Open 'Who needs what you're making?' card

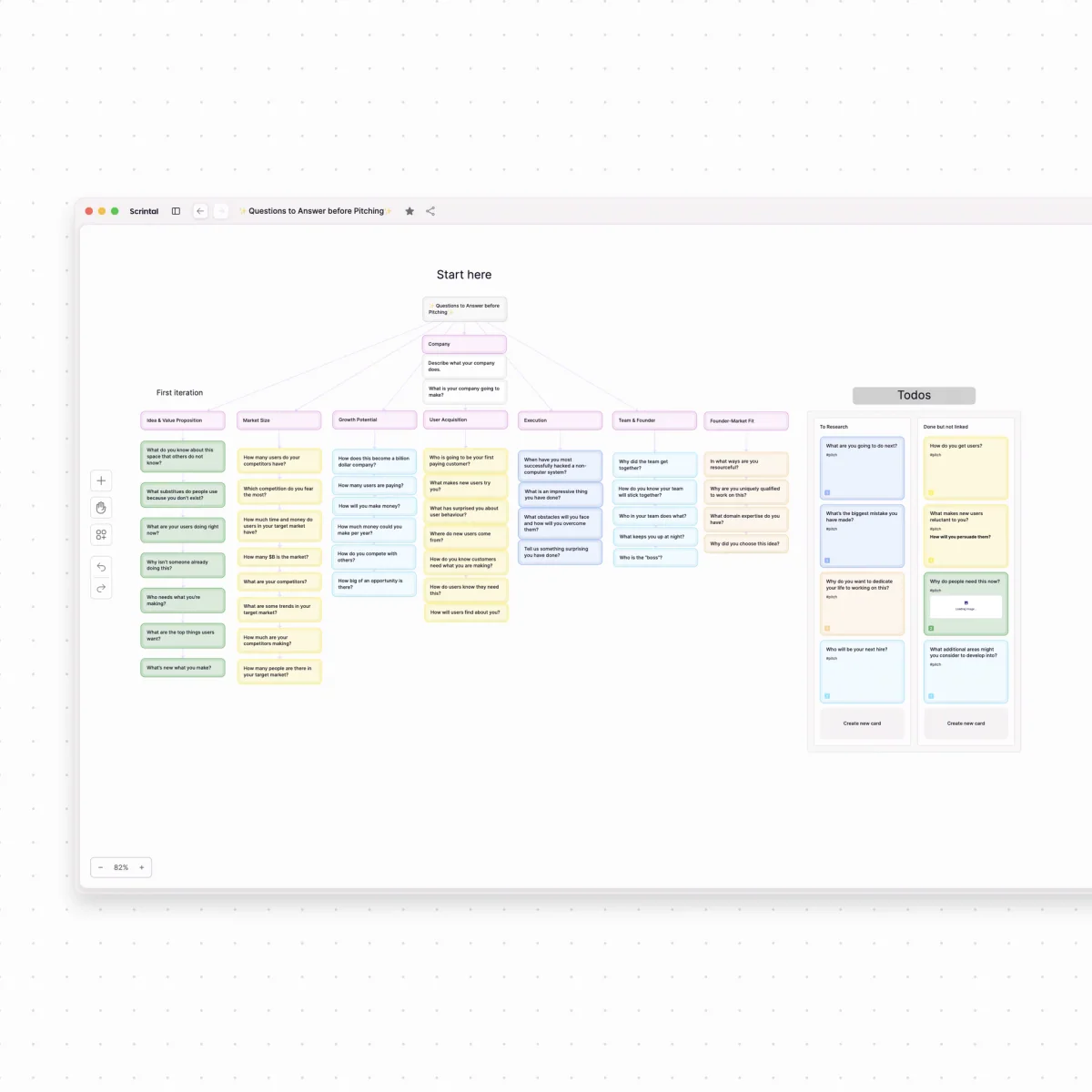pos(183,601)
